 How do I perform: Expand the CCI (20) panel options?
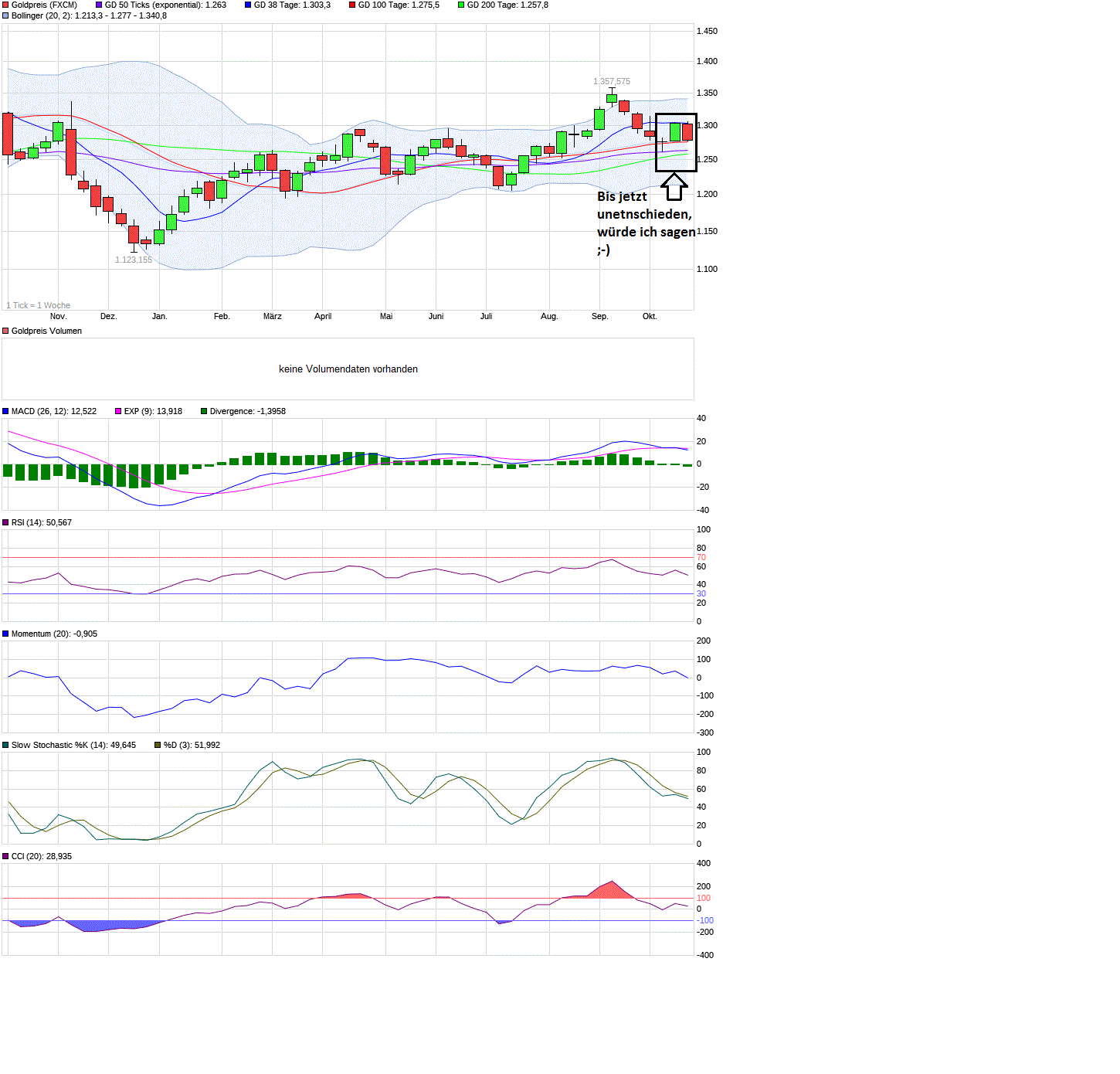[6, 856]
